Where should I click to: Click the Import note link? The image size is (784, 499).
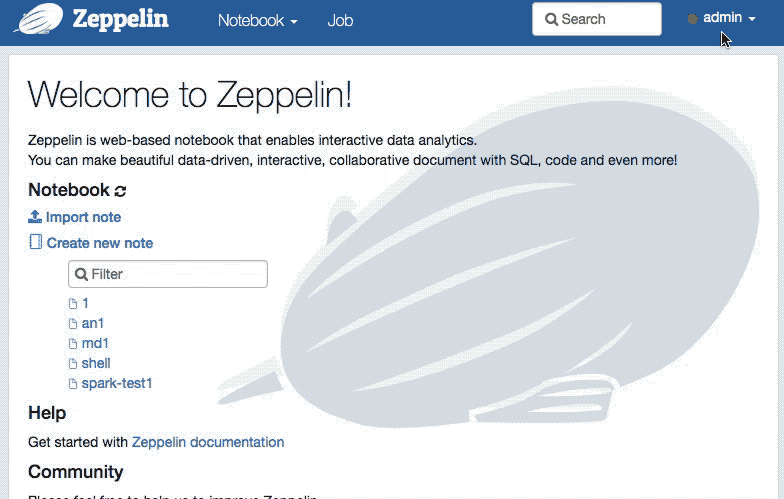(x=84, y=217)
